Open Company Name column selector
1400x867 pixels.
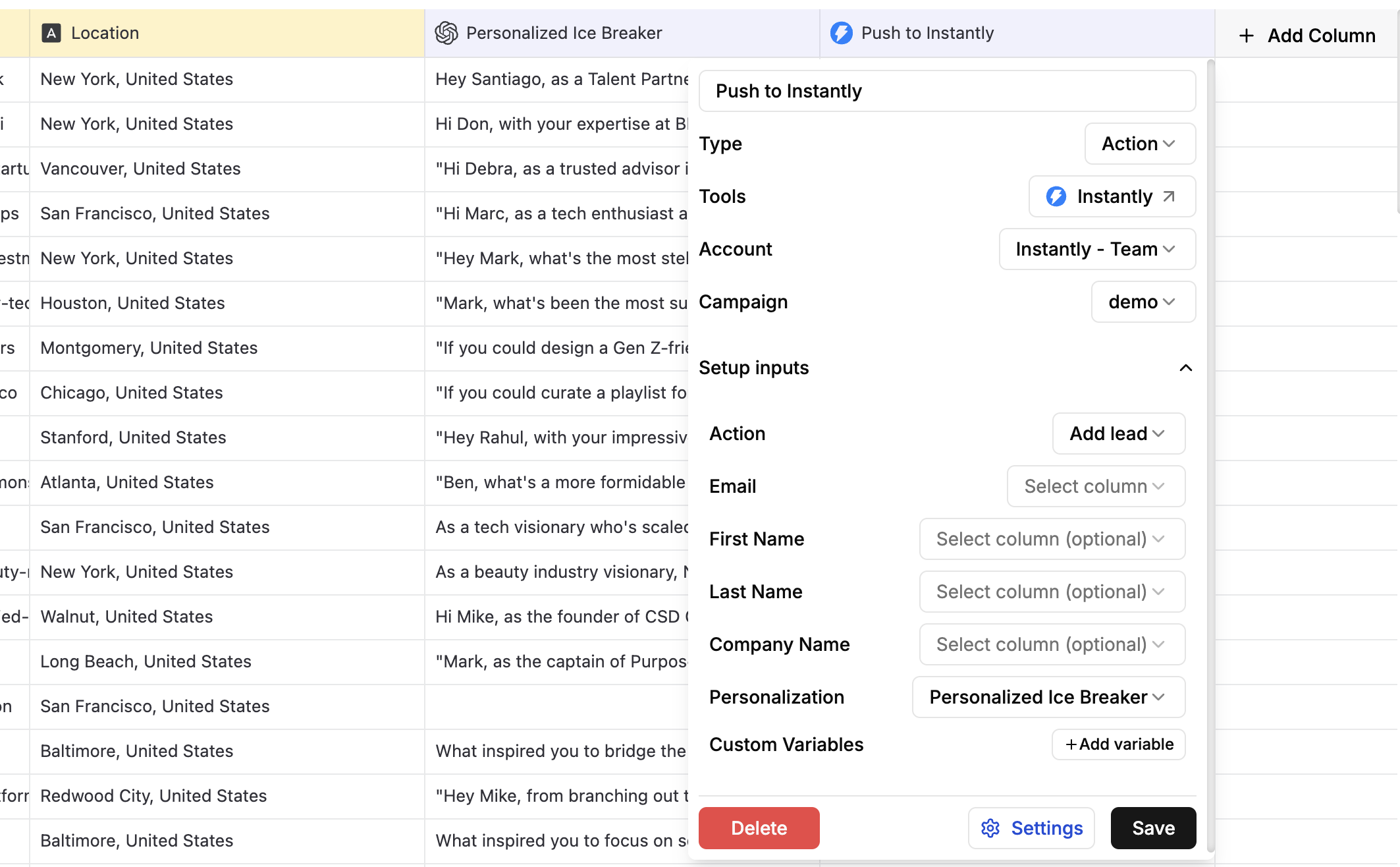click(x=1052, y=644)
